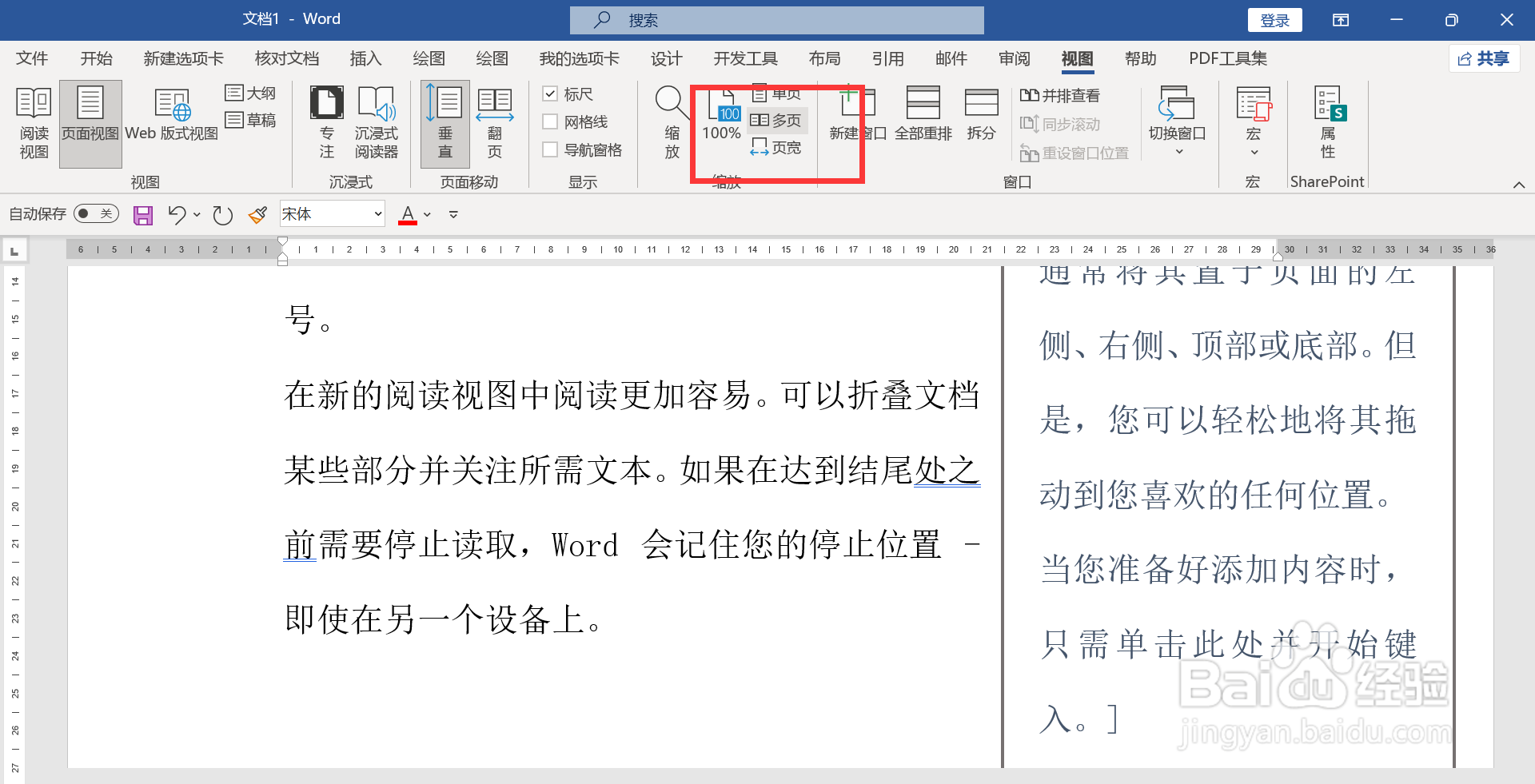Open the Mailings (邮件) tab
The width and height of the screenshot is (1535, 784).
pyautogui.click(x=951, y=58)
